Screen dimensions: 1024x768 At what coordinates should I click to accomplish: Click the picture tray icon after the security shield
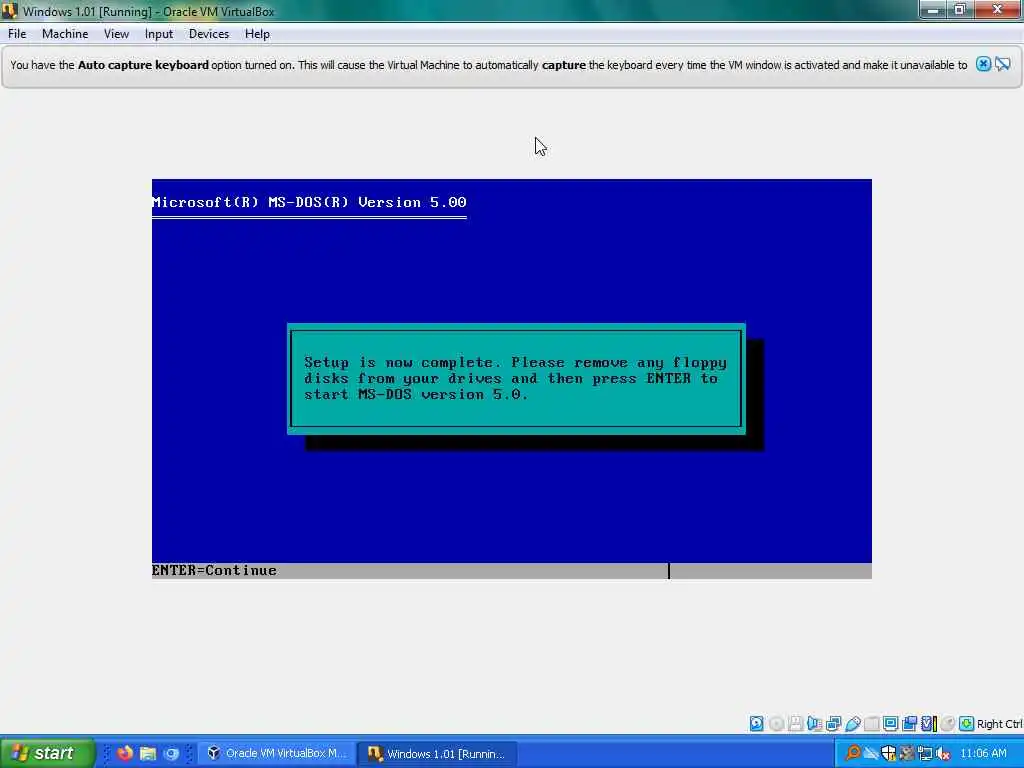coord(907,753)
